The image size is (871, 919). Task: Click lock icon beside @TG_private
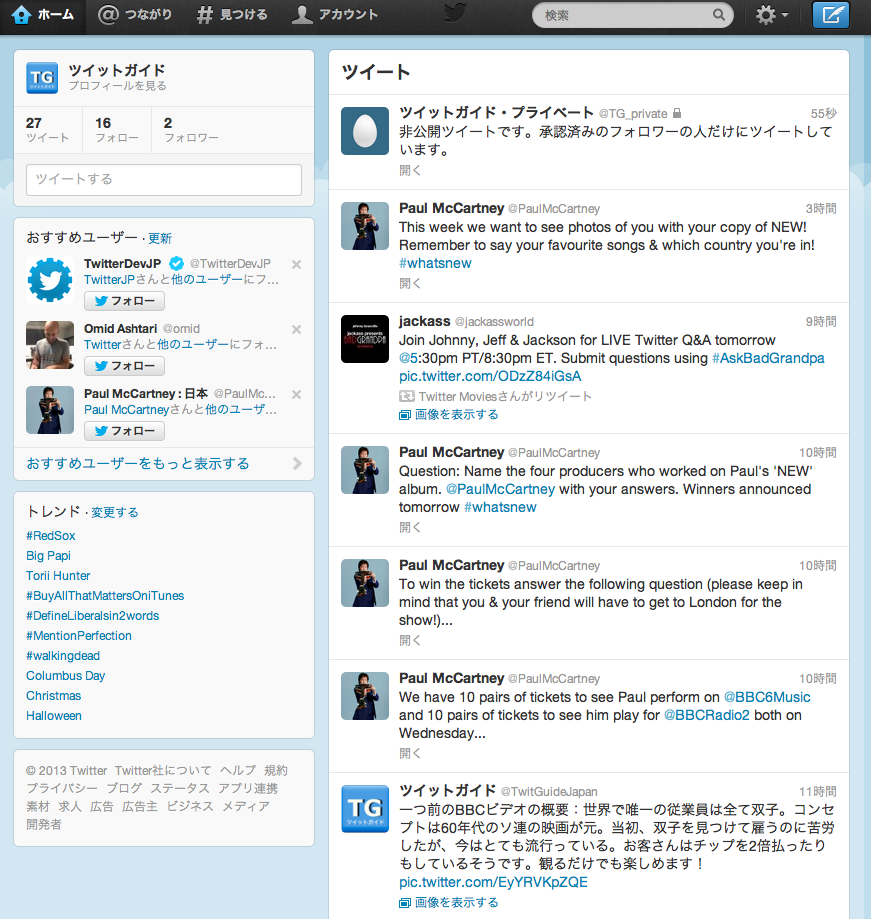tap(677, 113)
